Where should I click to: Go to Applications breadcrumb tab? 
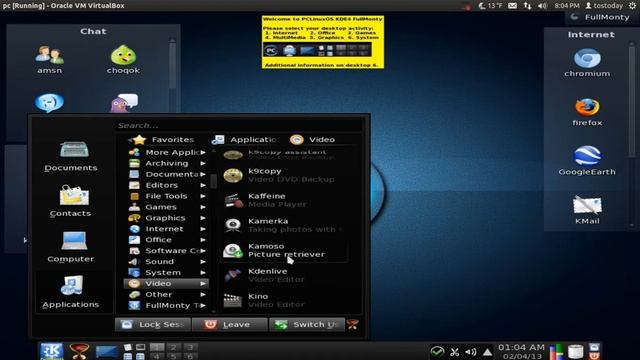pyautogui.click(x=245, y=140)
